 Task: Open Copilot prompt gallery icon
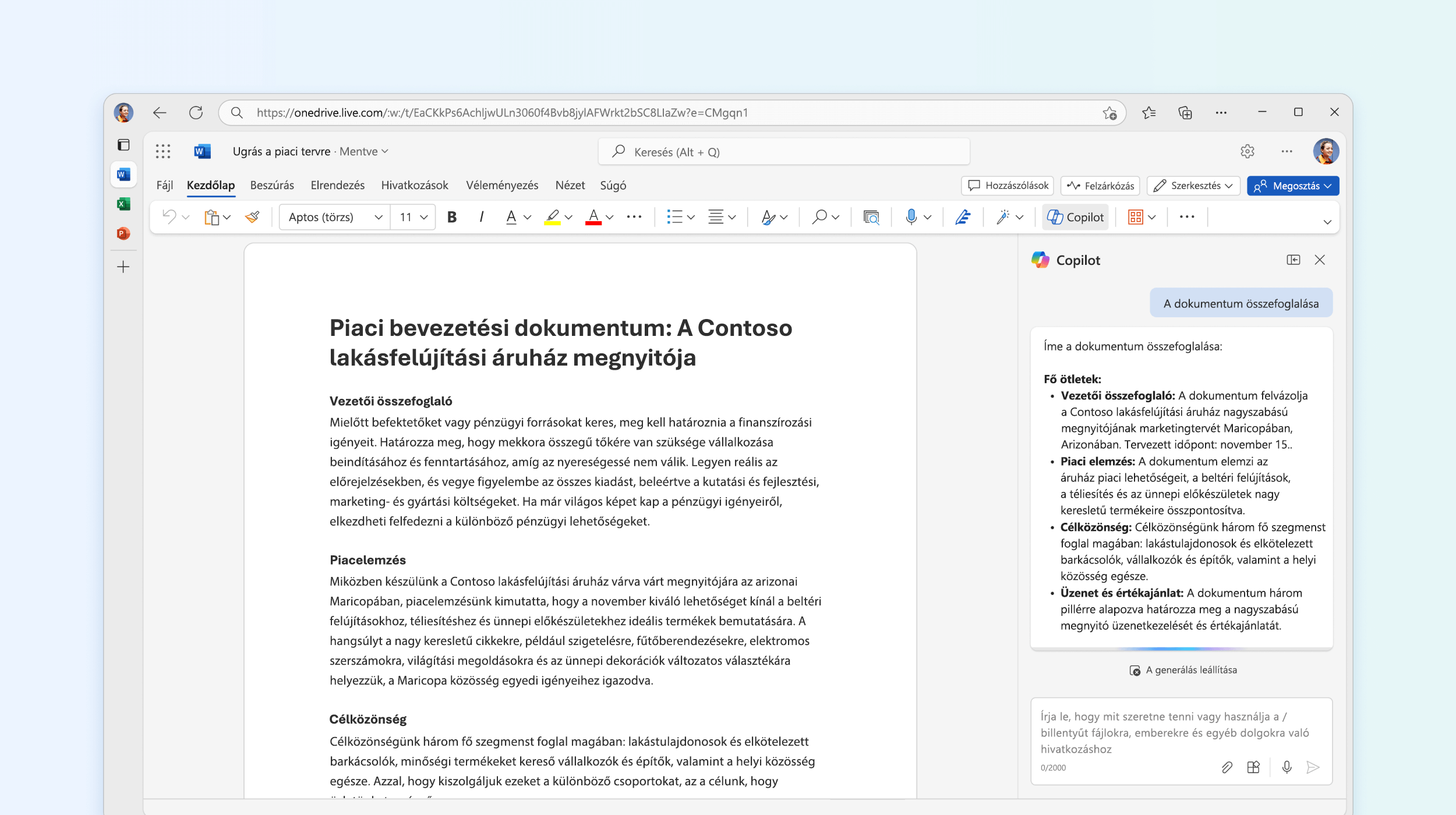click(1254, 767)
